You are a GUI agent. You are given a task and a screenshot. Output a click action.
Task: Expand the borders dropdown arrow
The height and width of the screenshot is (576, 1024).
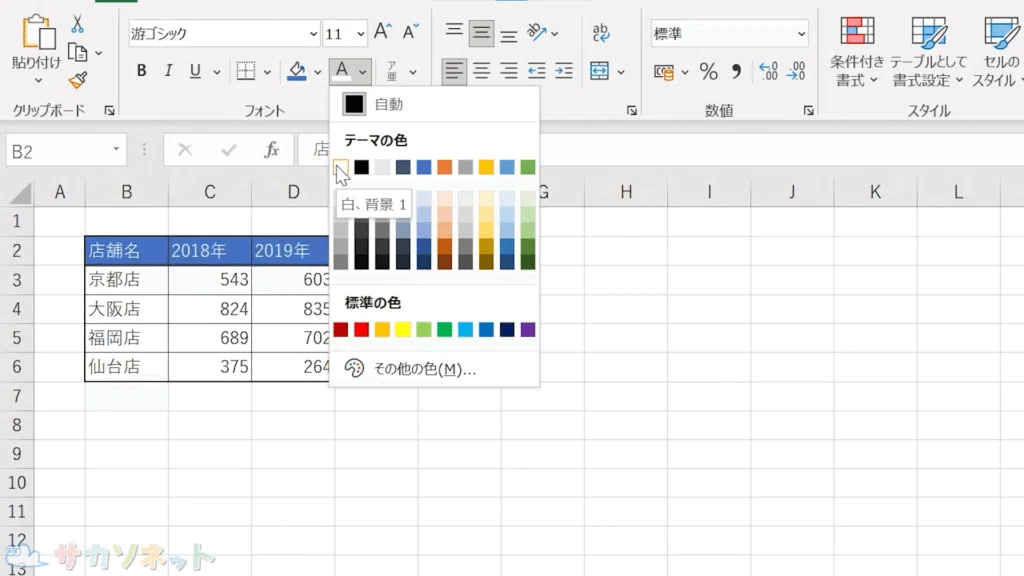(267, 72)
